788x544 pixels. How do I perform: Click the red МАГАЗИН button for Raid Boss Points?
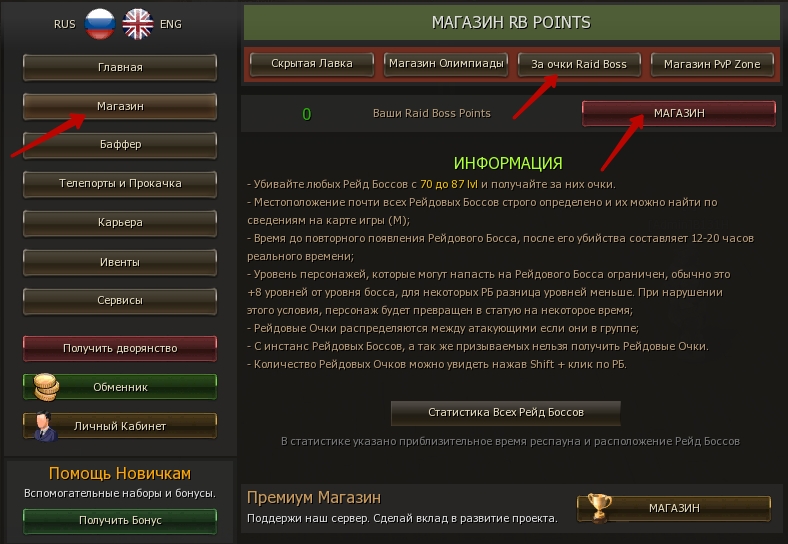point(679,113)
